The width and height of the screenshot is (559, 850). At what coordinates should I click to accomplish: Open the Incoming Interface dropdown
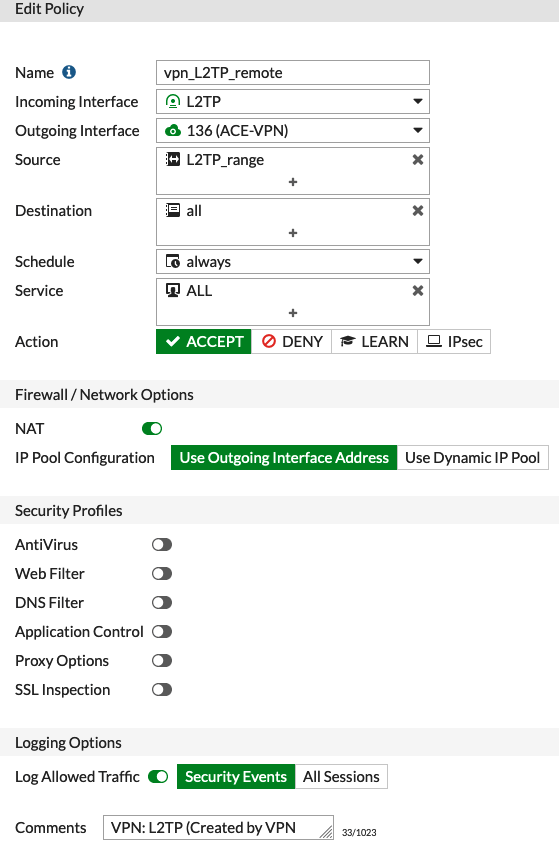[x=293, y=101]
